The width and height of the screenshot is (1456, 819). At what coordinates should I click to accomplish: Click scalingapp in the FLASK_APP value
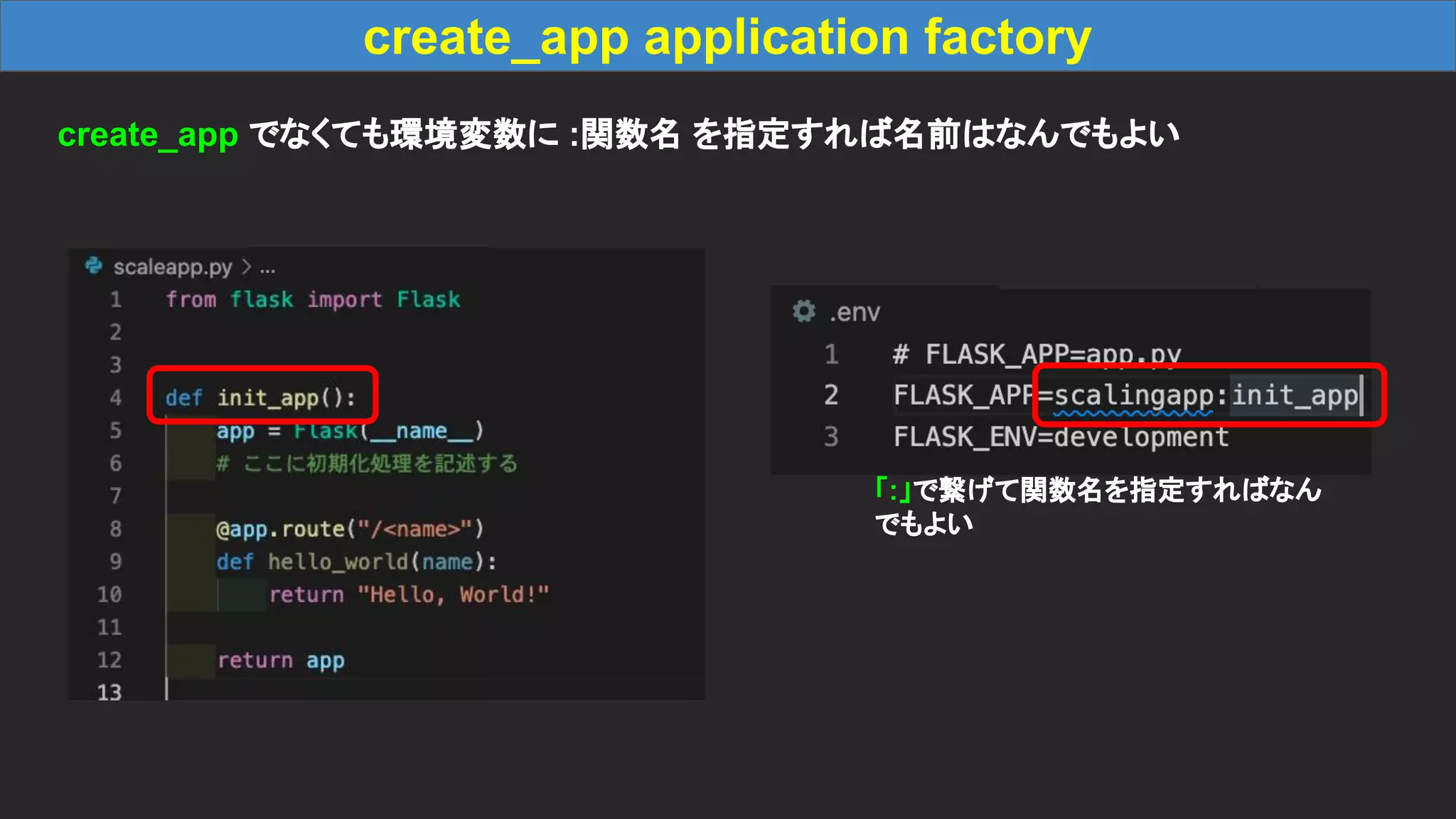tap(1133, 395)
